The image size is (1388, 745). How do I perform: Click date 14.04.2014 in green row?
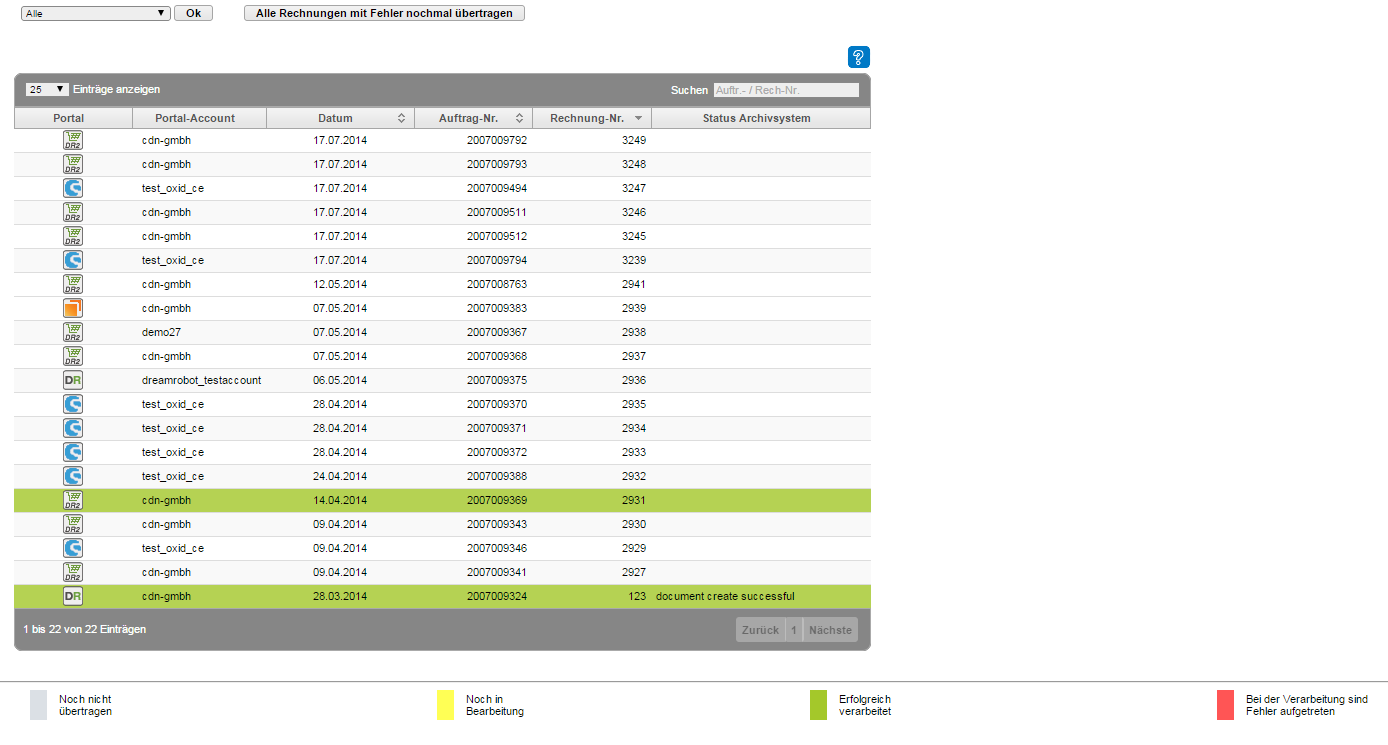click(x=340, y=500)
